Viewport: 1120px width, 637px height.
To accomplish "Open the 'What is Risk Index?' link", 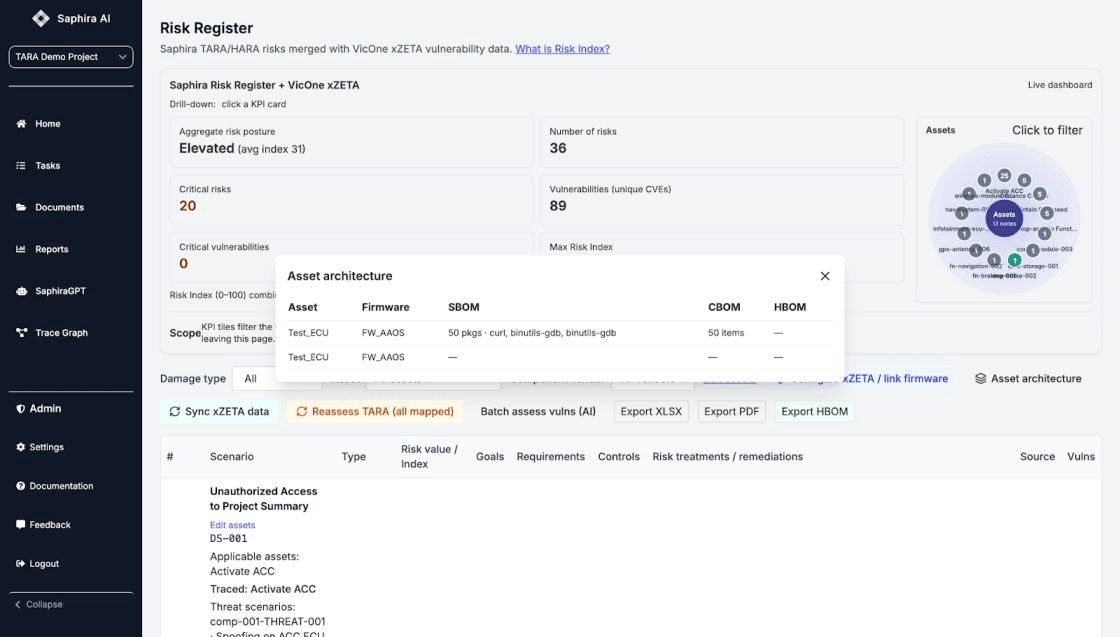I will click(x=562, y=49).
